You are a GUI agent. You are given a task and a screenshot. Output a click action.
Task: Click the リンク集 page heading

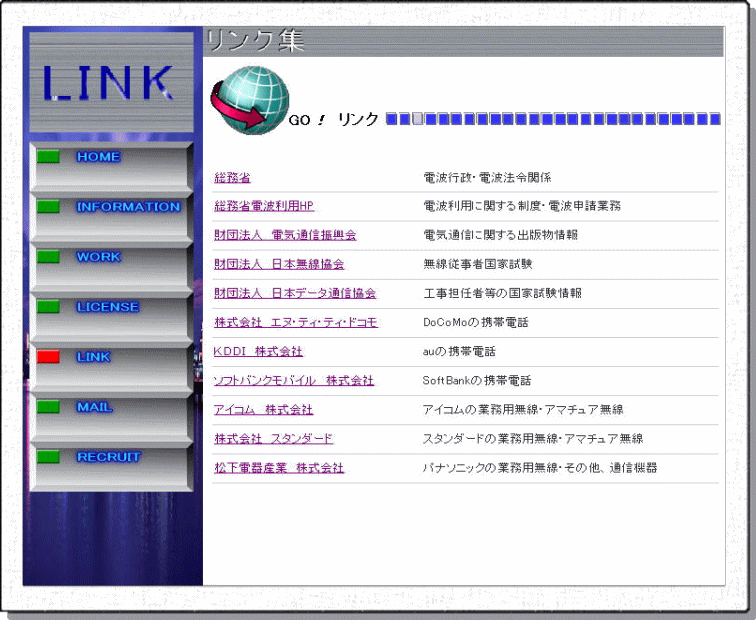coord(256,40)
